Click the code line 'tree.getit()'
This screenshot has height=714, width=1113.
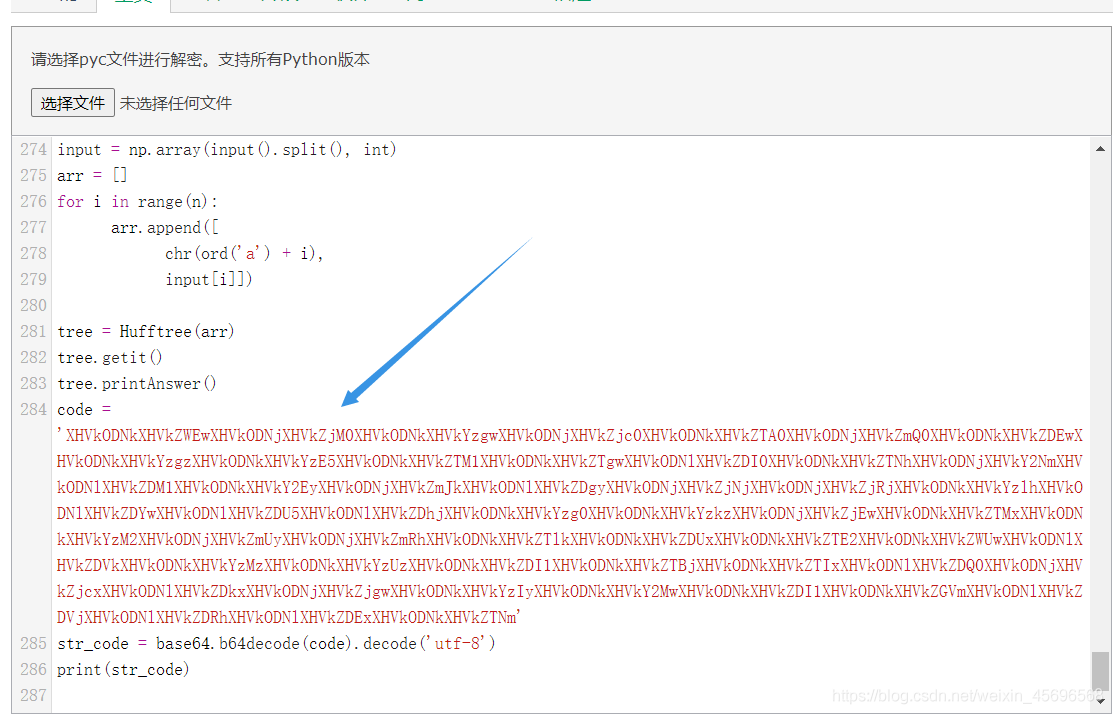(x=109, y=358)
